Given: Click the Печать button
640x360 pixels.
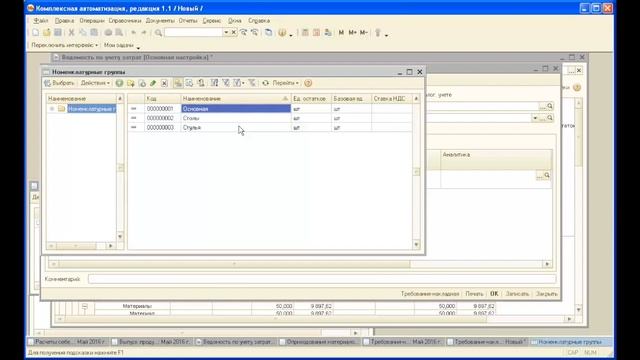Looking at the screenshot, I should point(474,294).
